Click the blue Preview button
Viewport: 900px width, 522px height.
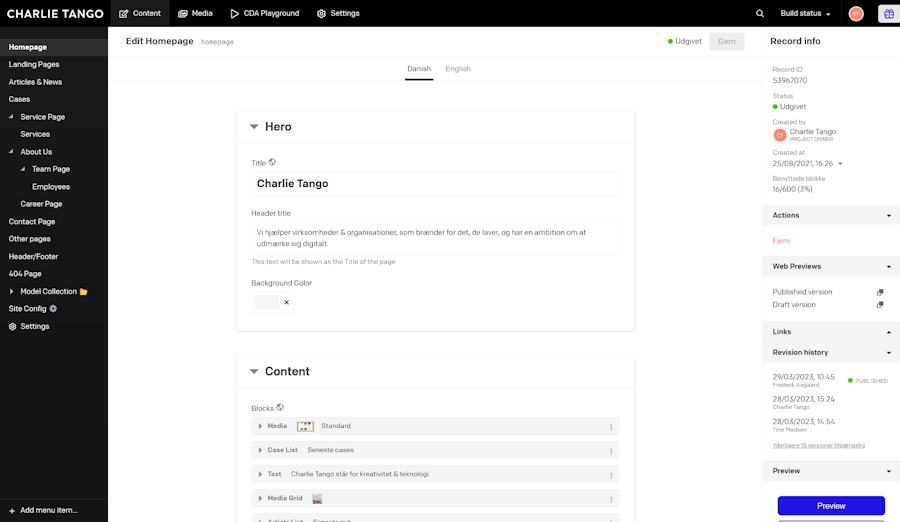coord(831,506)
